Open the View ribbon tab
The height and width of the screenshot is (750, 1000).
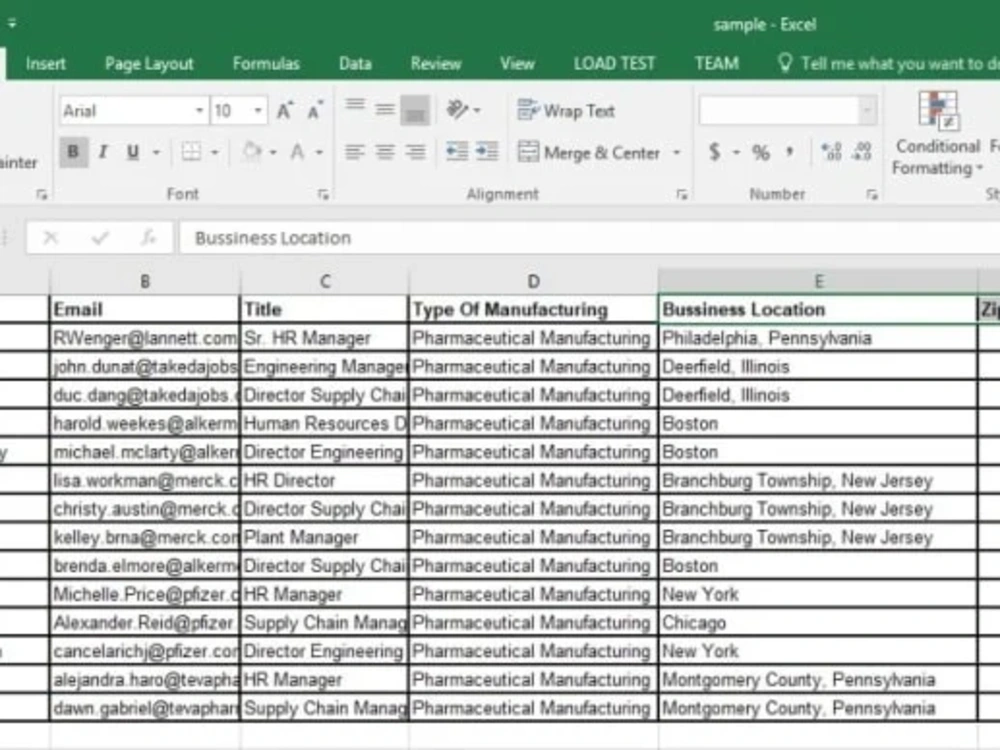click(x=517, y=63)
